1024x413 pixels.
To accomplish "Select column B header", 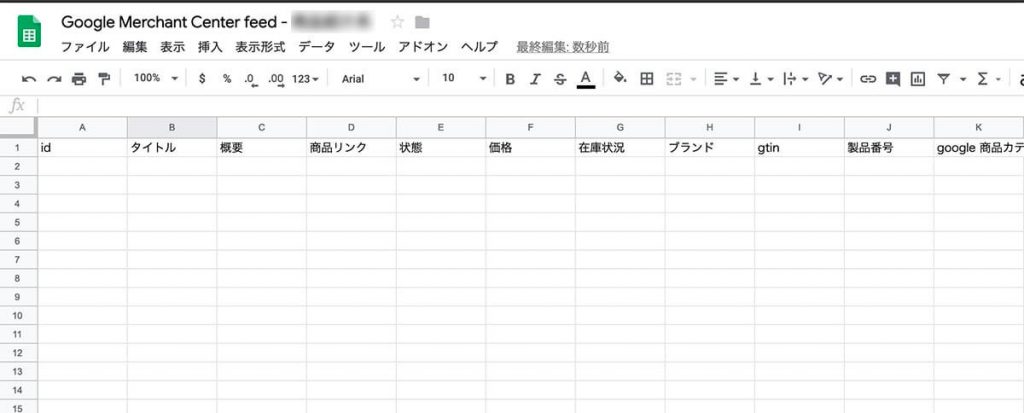I will point(172,128).
